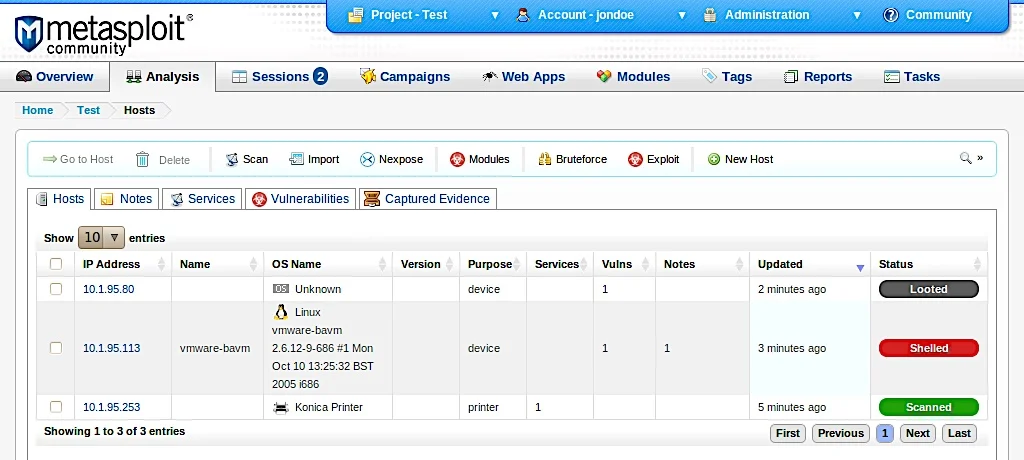Sort table by Updated column
Image resolution: width=1024 pixels, height=460 pixels.
point(810,264)
